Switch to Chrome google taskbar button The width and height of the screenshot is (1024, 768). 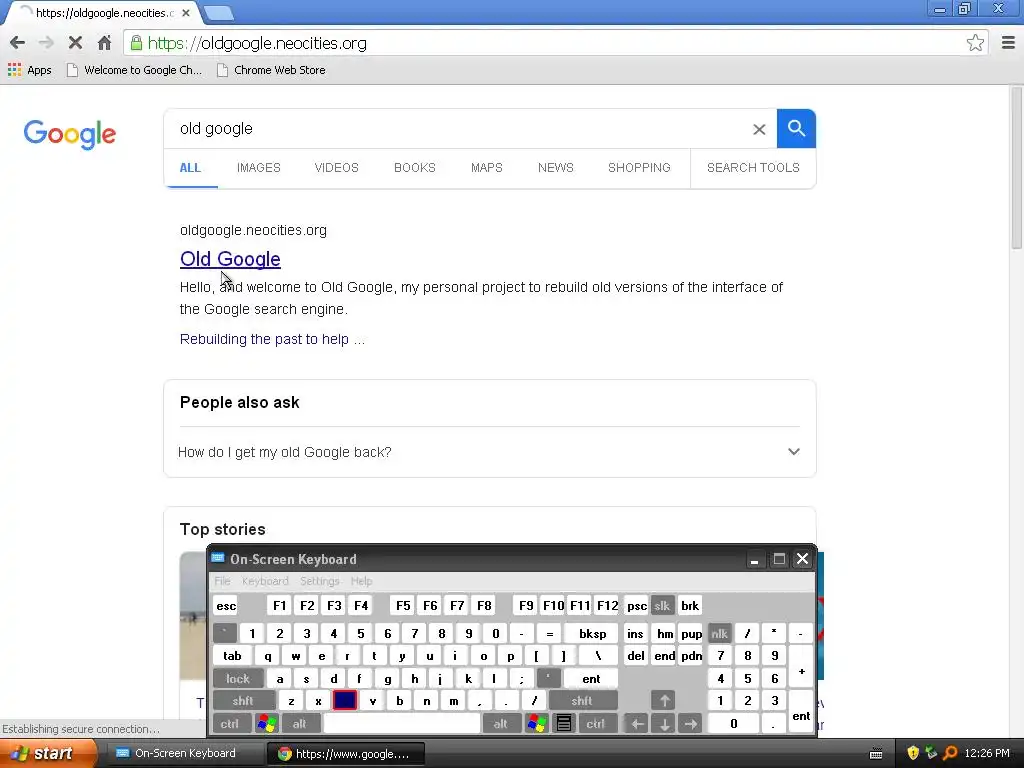[345, 754]
